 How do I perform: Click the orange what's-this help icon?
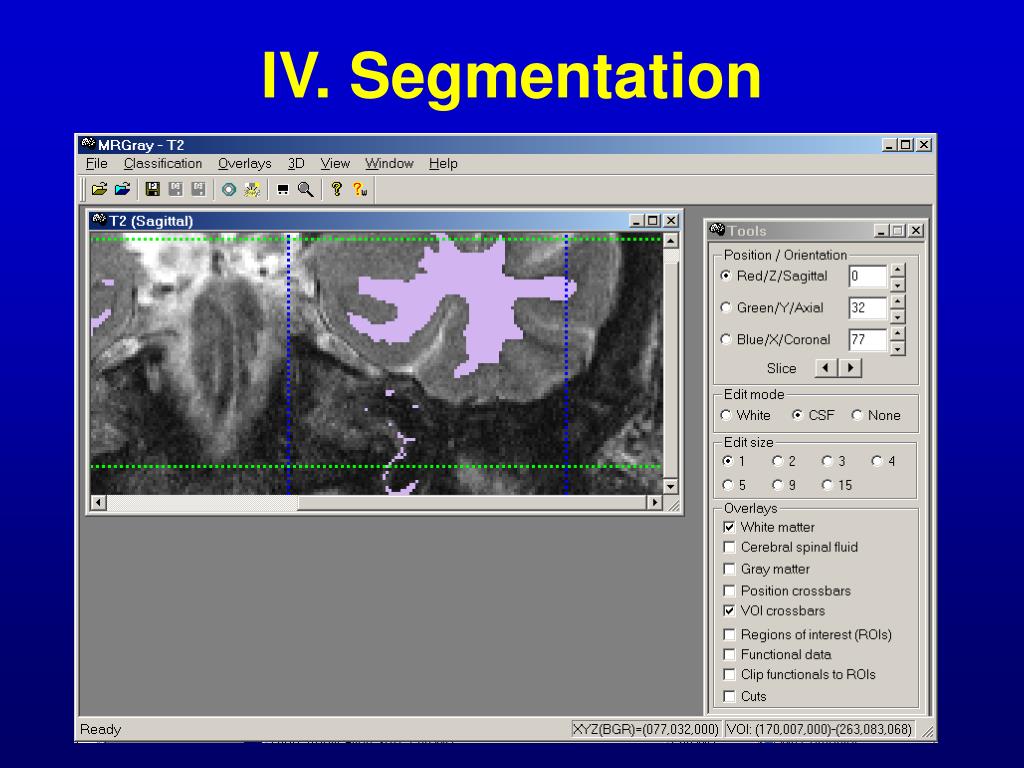tap(360, 189)
